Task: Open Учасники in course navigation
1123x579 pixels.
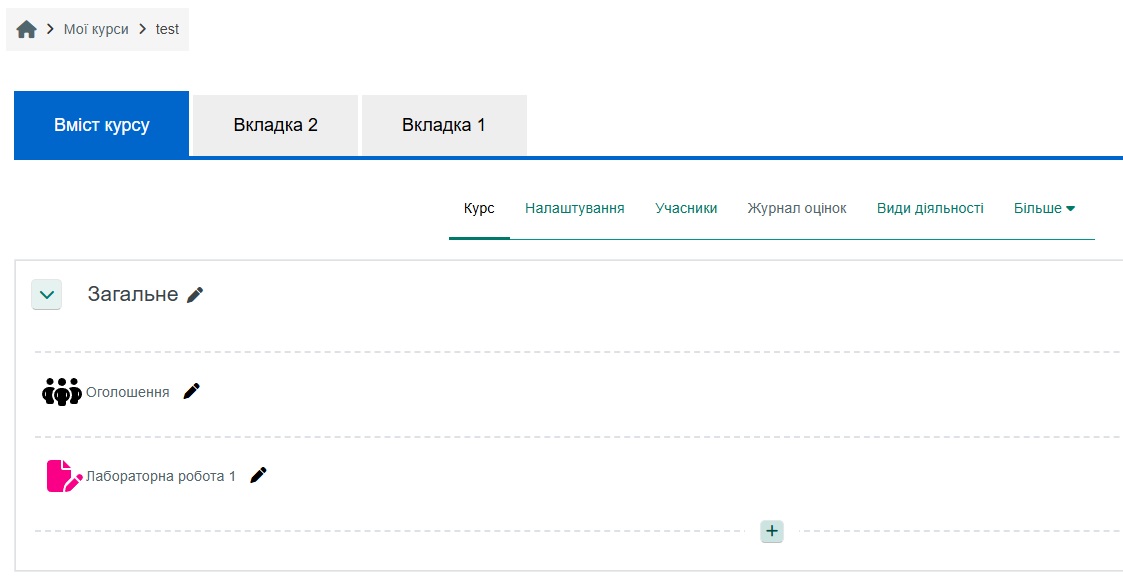Action: coord(686,208)
